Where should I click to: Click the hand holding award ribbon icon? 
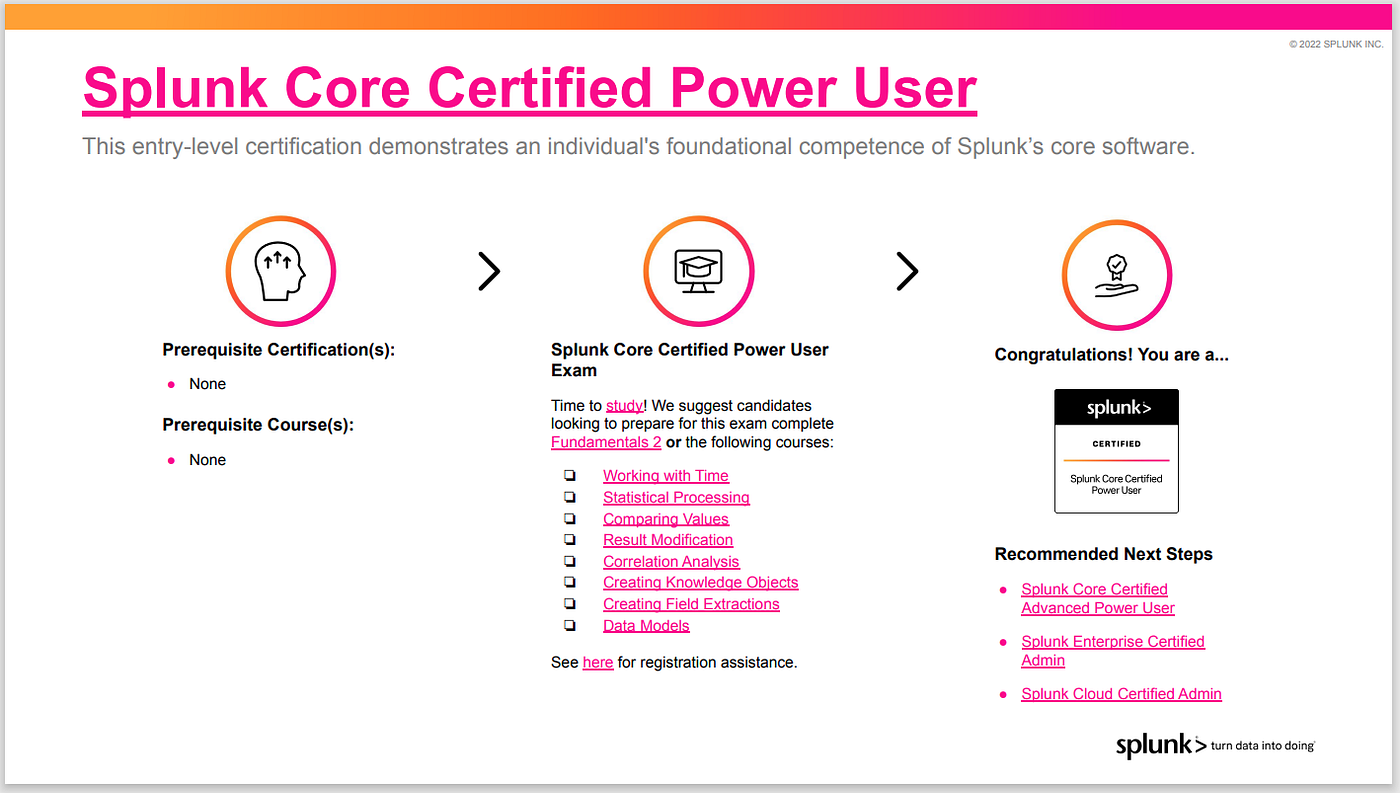1116,275
